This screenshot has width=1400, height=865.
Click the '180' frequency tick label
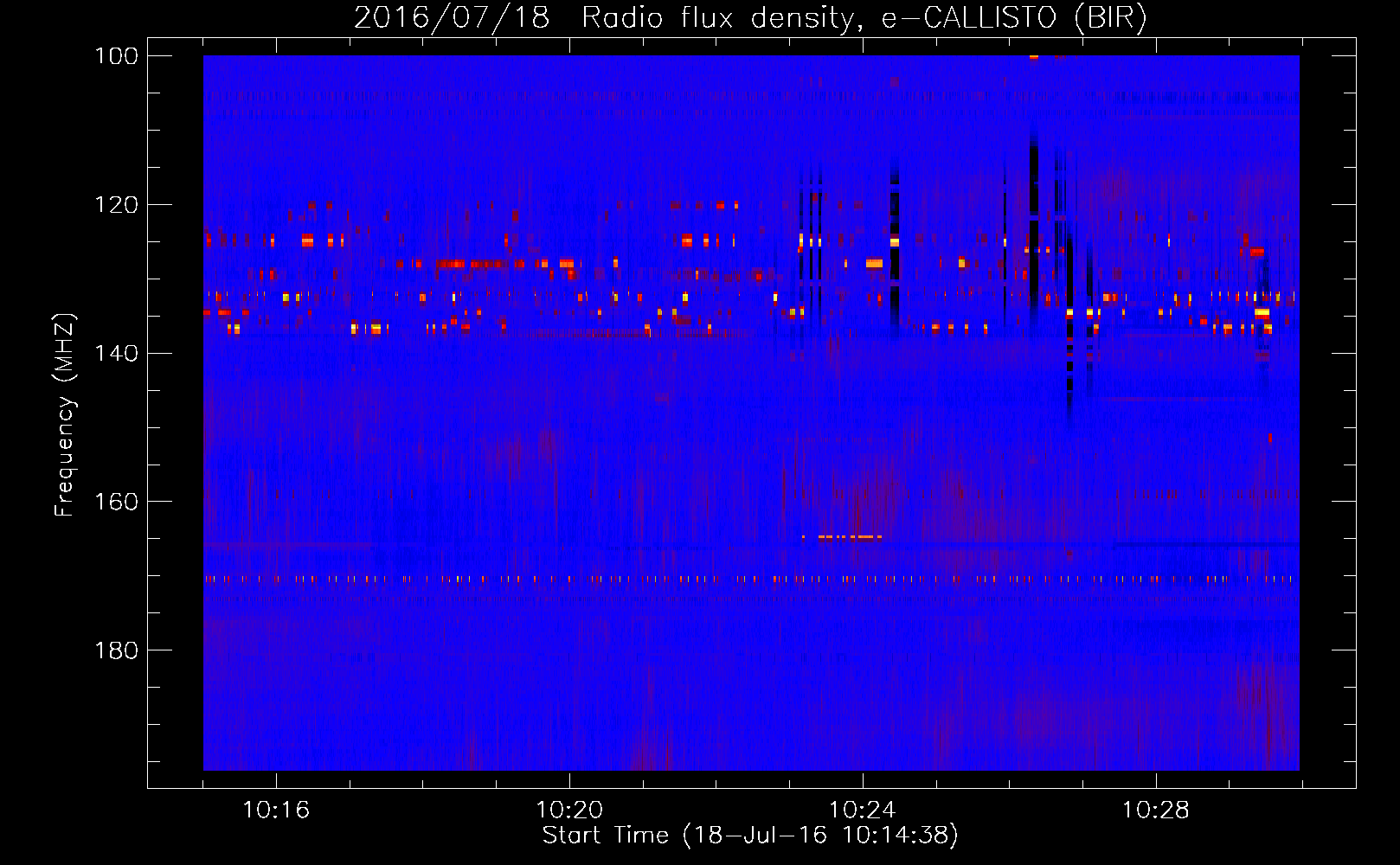[x=117, y=650]
